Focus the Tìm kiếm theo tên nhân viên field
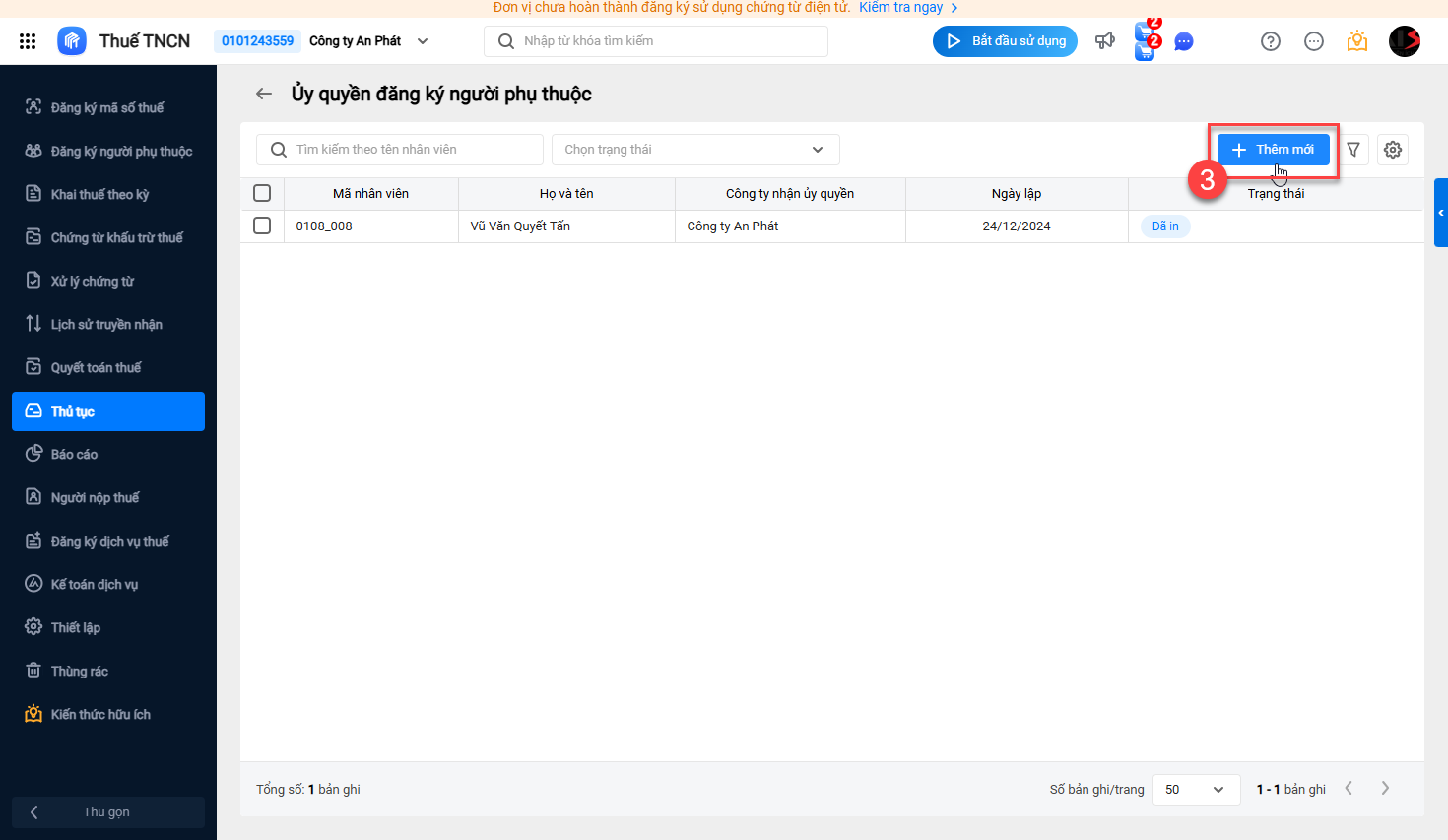The width and height of the screenshot is (1448, 840). pyautogui.click(x=400, y=150)
